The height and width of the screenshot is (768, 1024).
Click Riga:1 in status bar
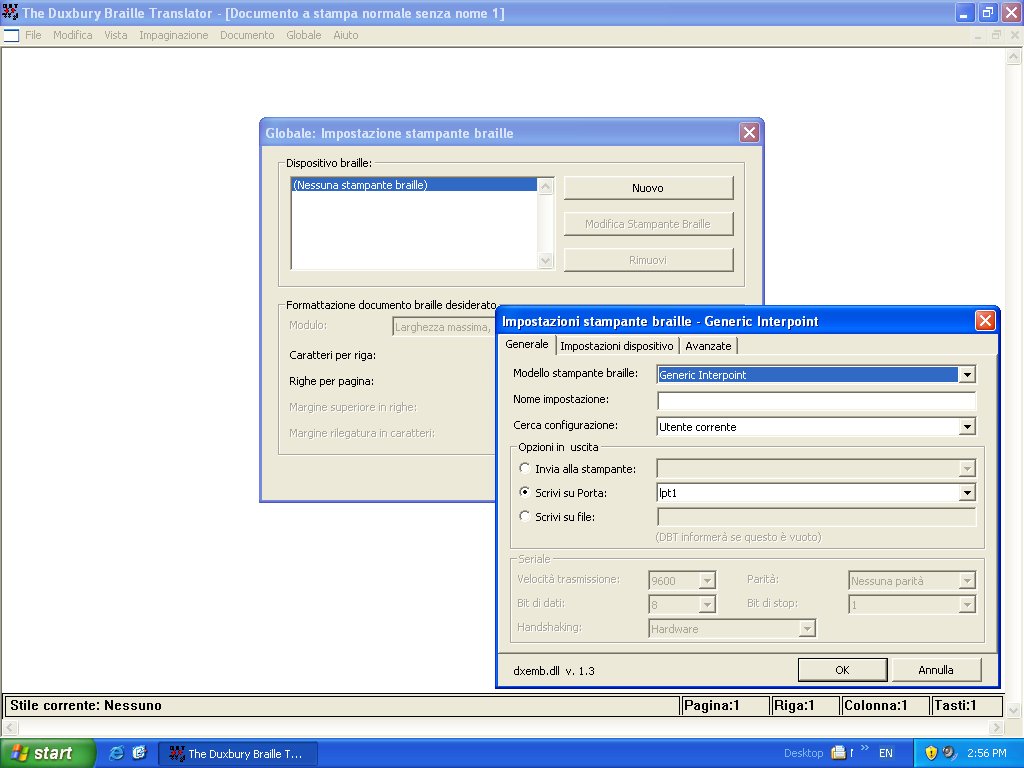coord(805,705)
